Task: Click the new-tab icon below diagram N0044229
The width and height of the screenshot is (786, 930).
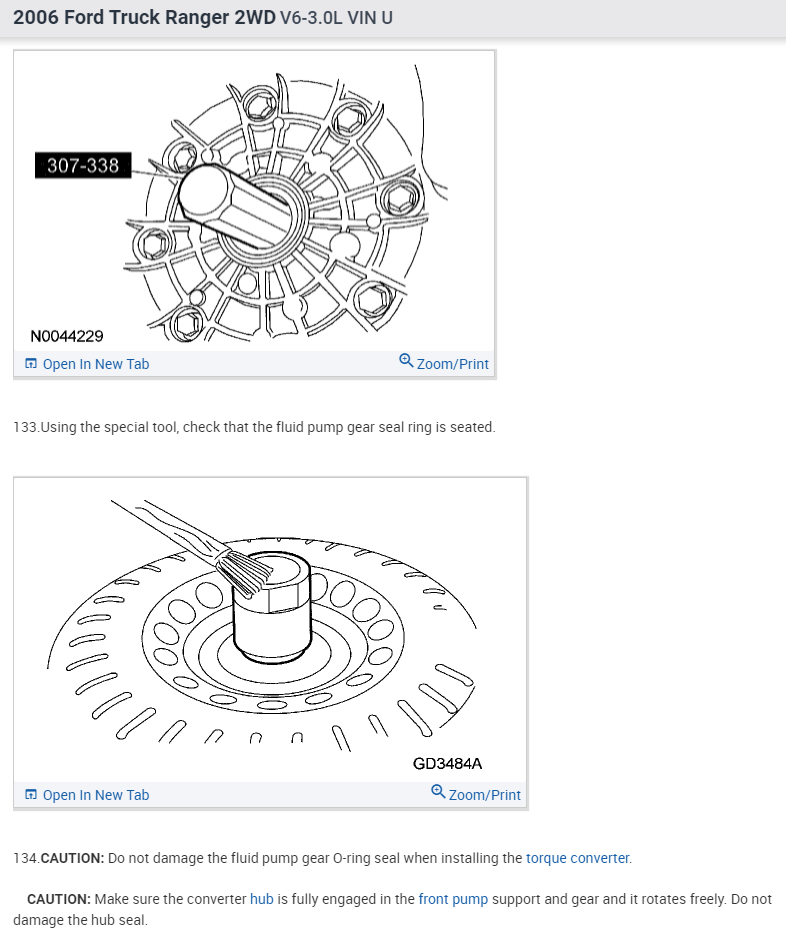Action: pos(31,364)
